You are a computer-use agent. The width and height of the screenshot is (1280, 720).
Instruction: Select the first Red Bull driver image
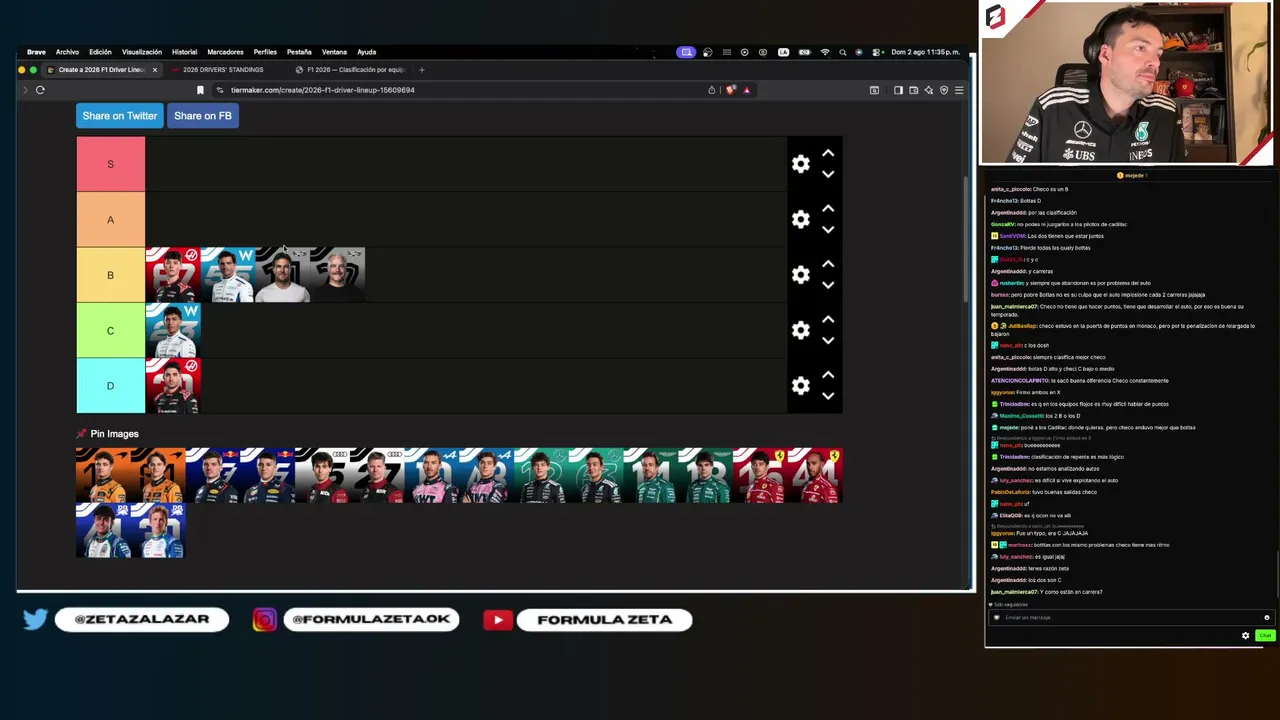click(212, 476)
